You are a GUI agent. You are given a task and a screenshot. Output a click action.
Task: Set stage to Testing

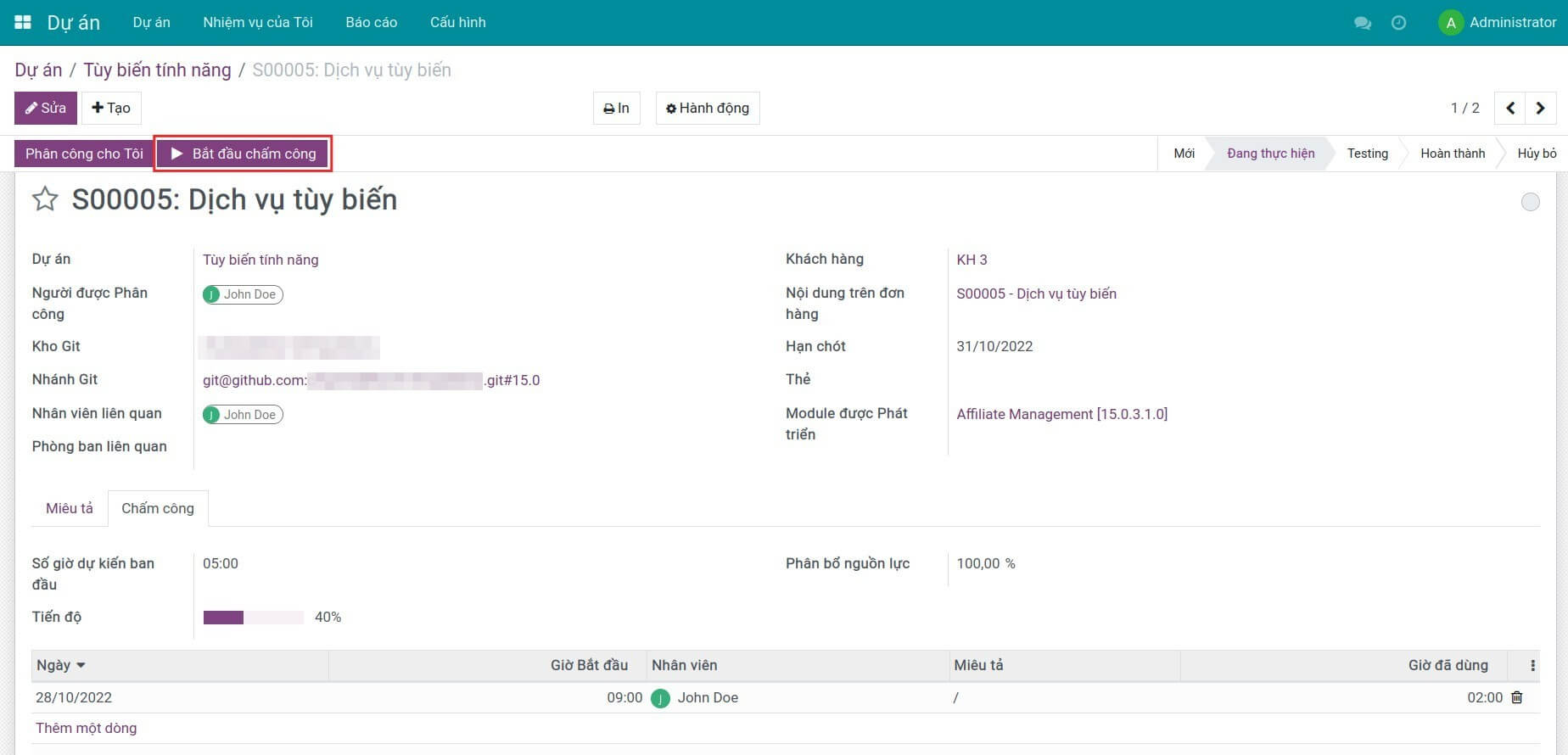(x=1367, y=154)
